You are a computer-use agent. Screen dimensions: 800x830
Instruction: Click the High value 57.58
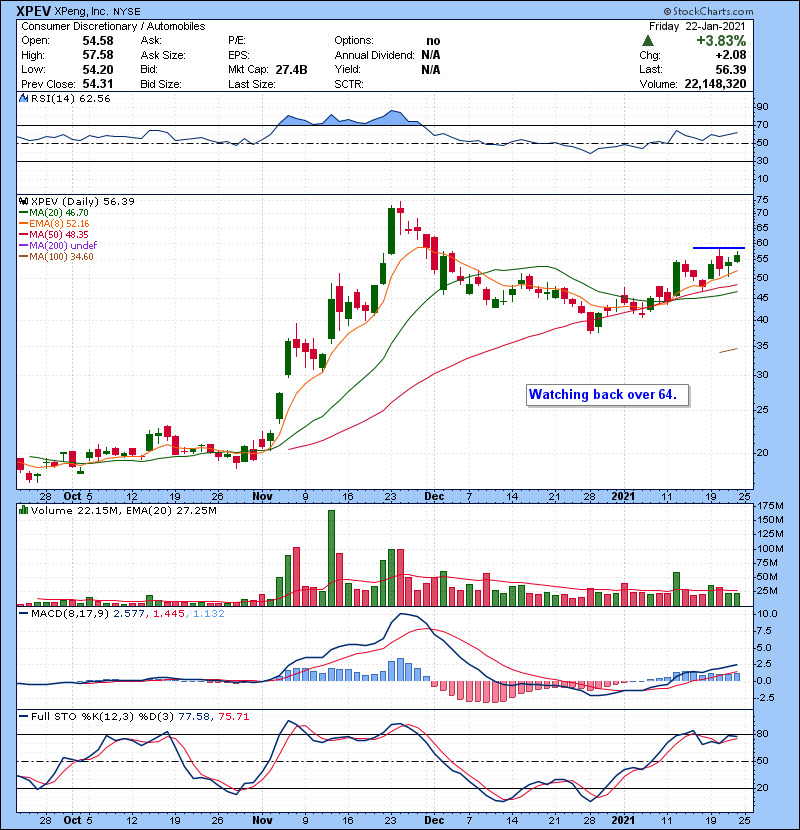pyautogui.click(x=97, y=55)
